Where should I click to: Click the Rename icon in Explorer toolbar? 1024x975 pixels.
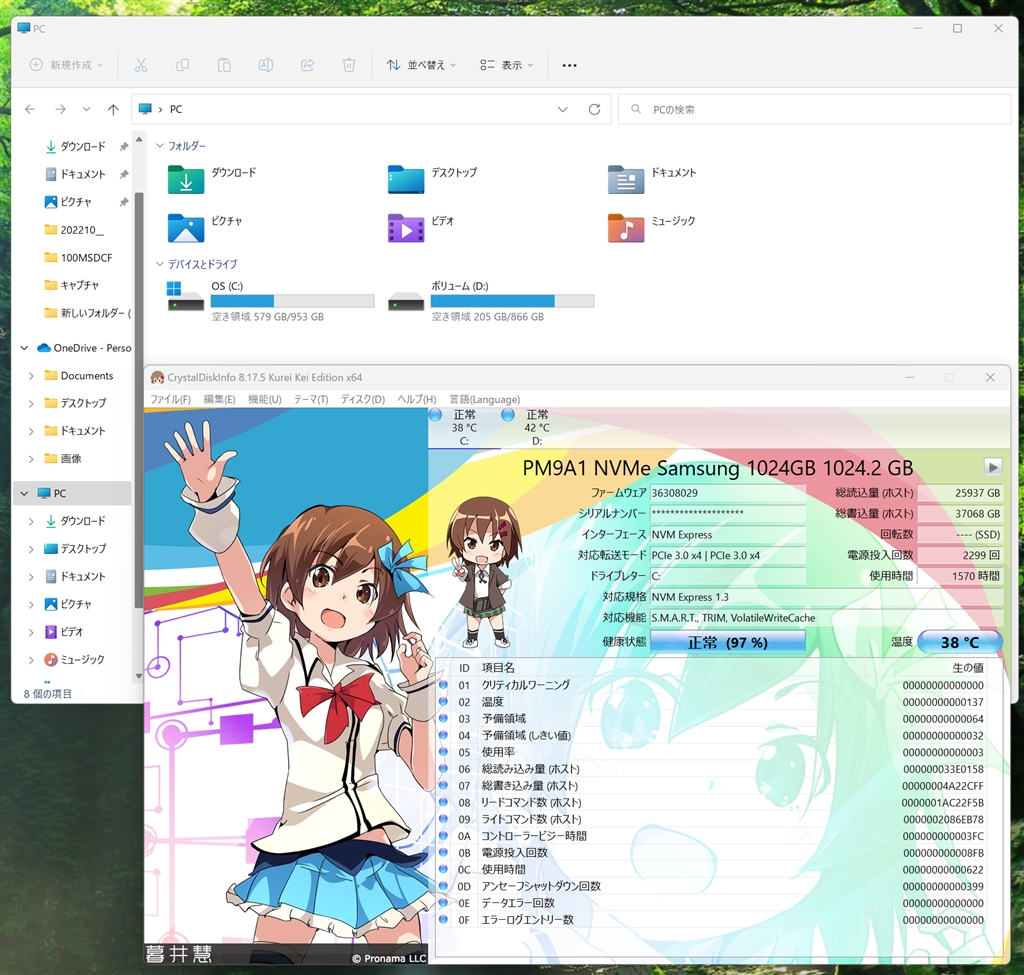coord(266,65)
